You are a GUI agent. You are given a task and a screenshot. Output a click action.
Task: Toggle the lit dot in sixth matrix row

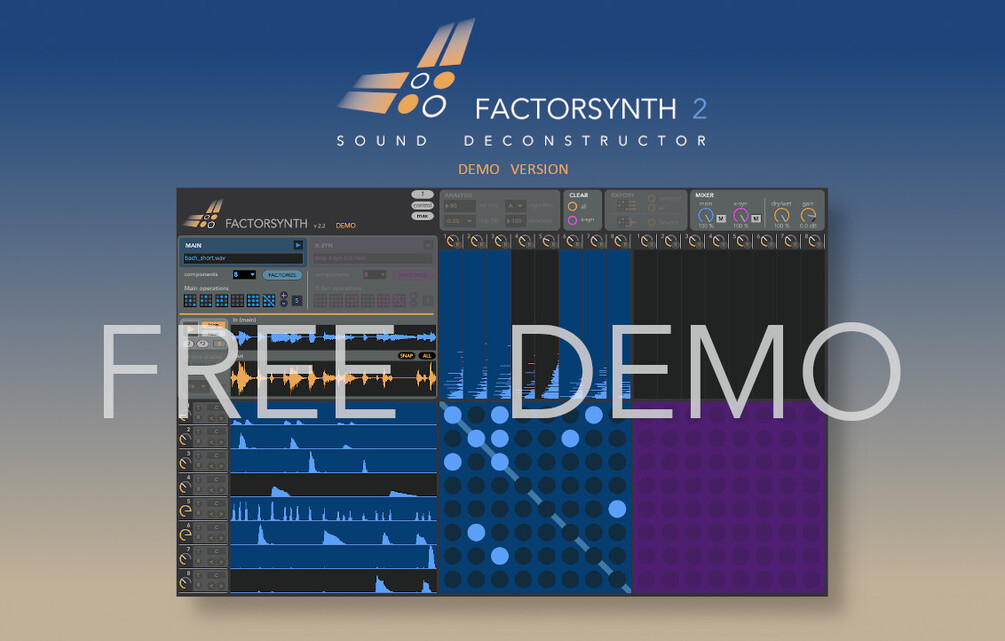coord(476,532)
